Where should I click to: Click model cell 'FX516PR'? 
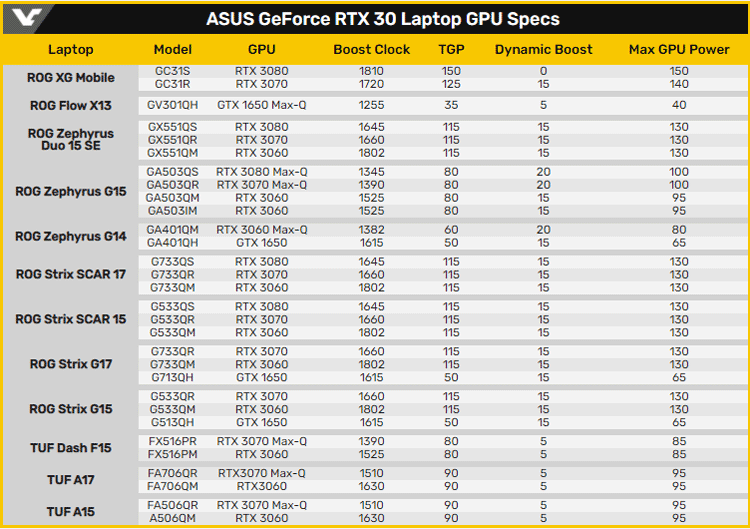pyautogui.click(x=173, y=441)
